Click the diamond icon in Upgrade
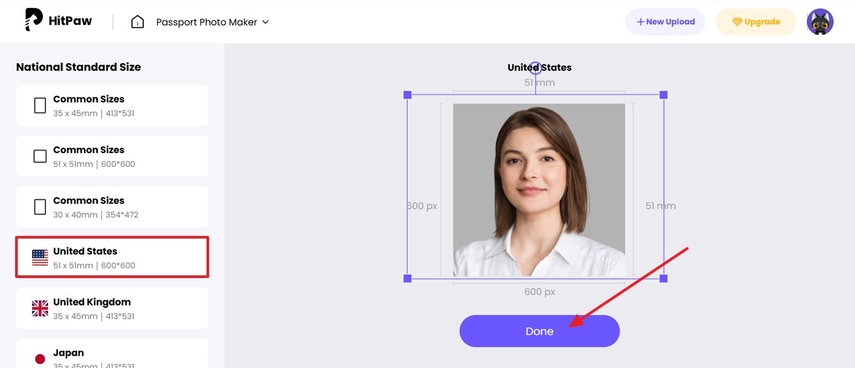The height and width of the screenshot is (368, 855). pos(737,22)
